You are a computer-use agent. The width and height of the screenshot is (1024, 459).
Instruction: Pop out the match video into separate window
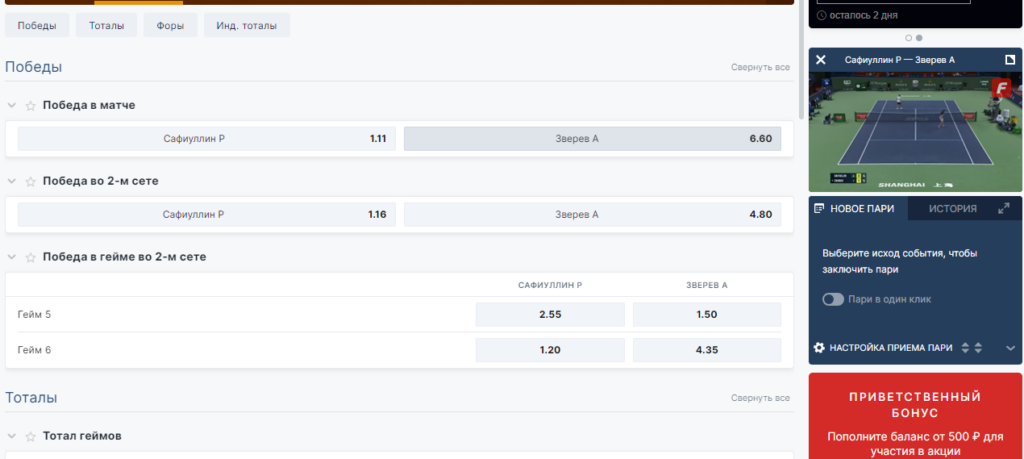1010,60
